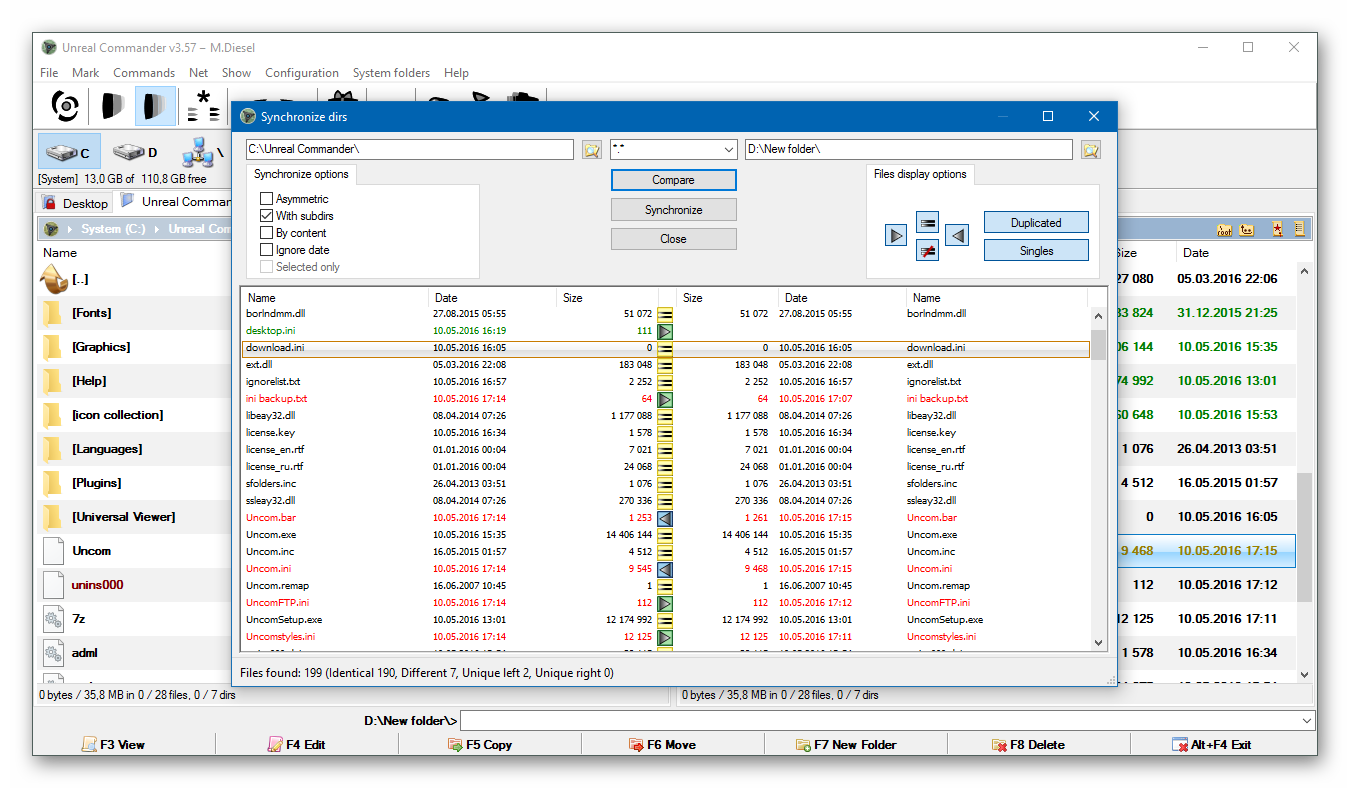
Task: Expand the breadcrumb arrow before Unreal Com
Action: coord(156,229)
